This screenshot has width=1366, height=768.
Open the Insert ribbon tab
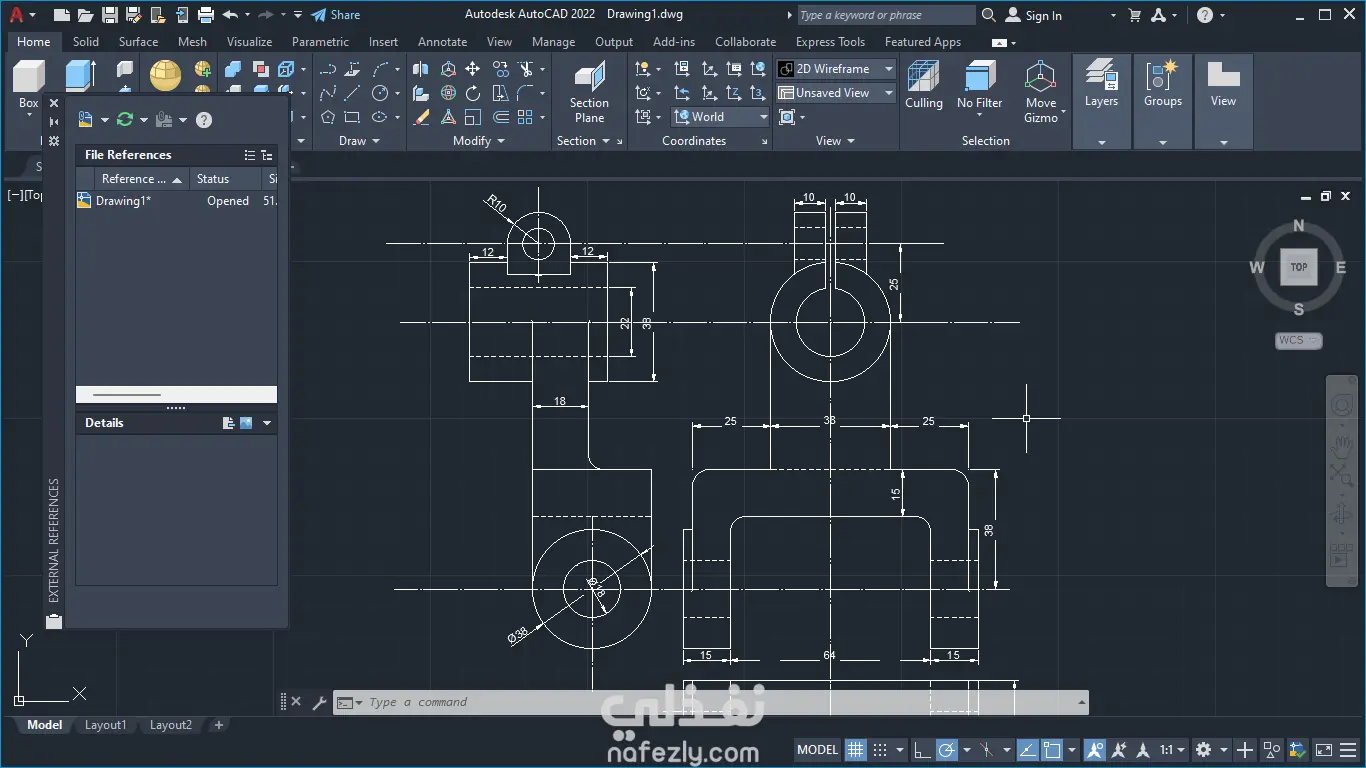[x=383, y=42]
